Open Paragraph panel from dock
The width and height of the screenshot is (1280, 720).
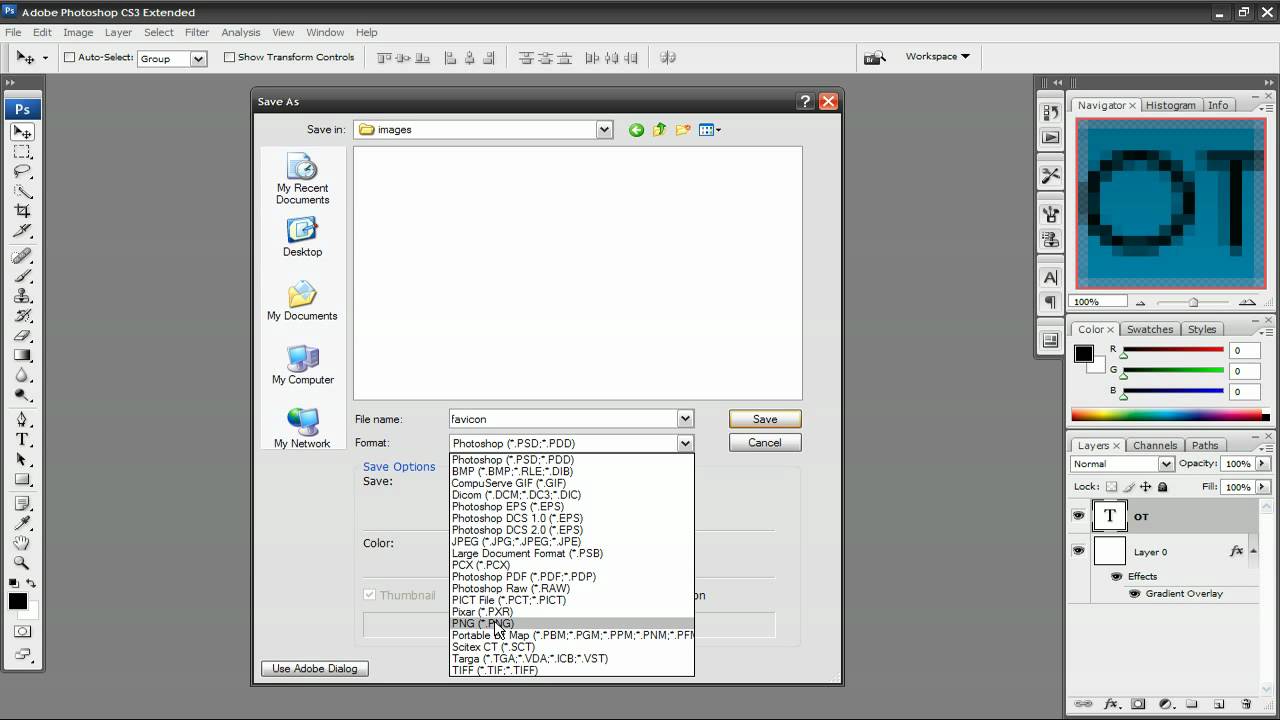coord(1050,301)
